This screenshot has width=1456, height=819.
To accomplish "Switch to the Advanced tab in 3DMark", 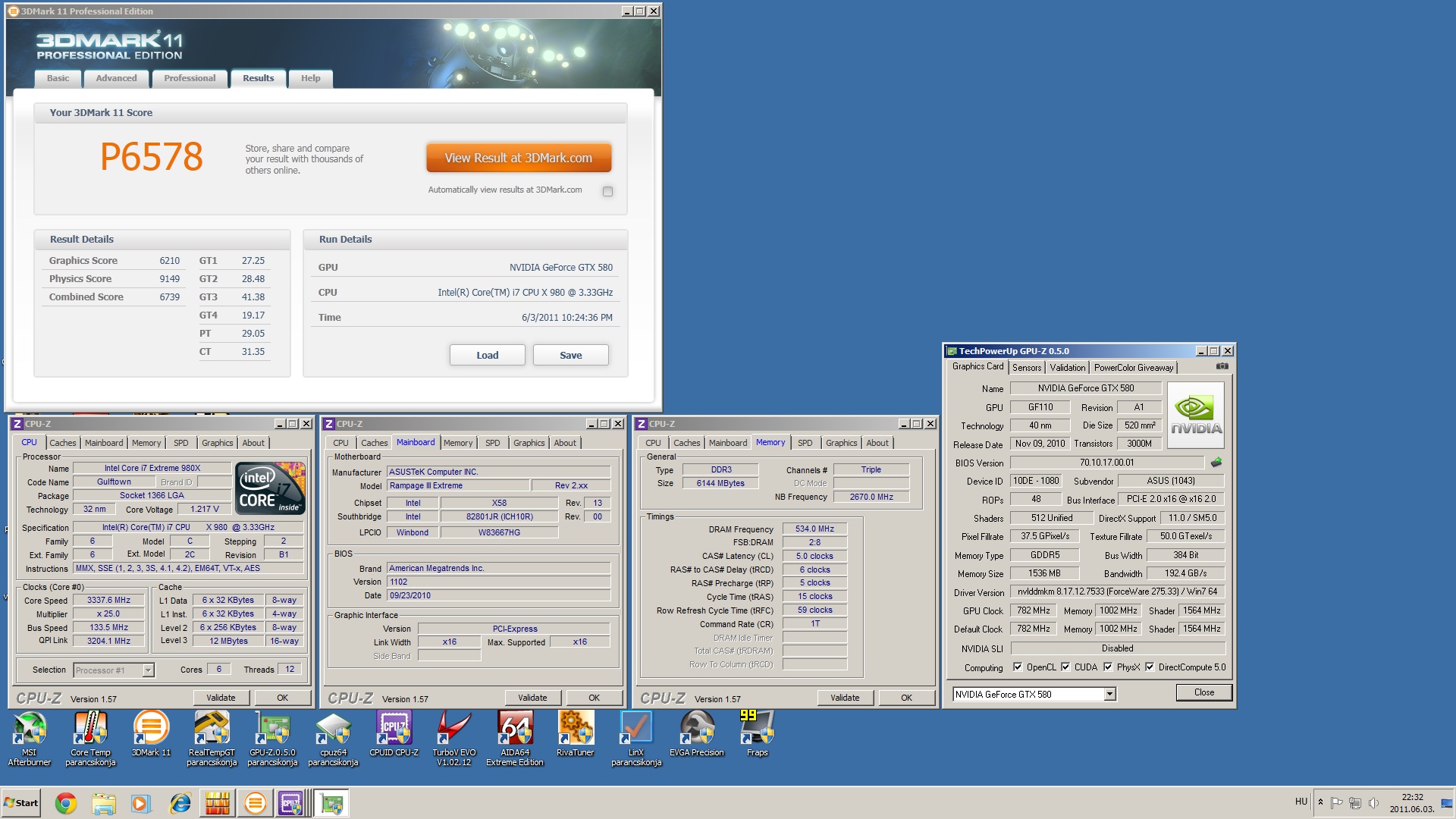I will tap(116, 78).
